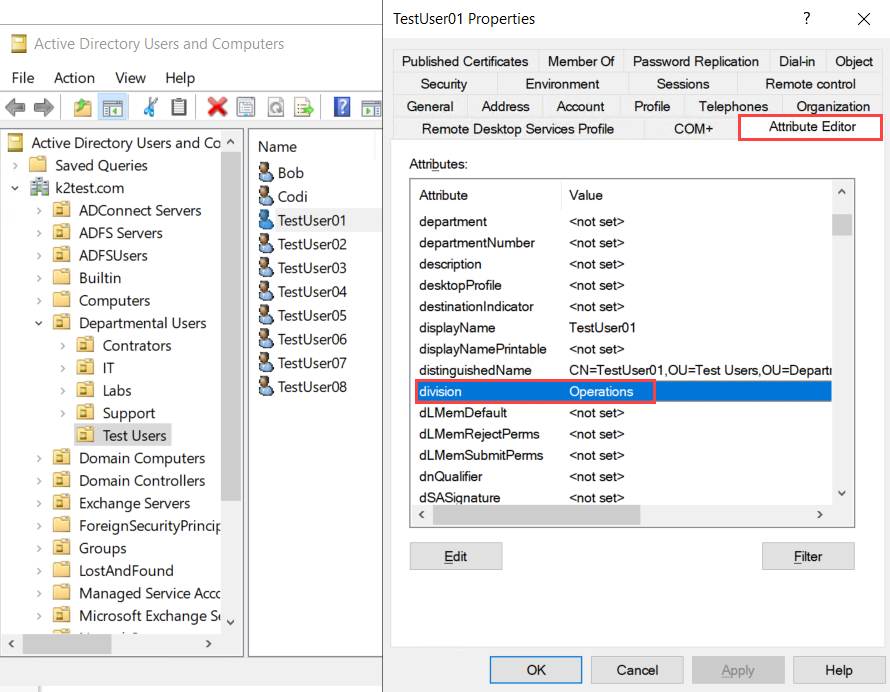The height and width of the screenshot is (692, 890).
Task: Click the red X Delete icon
Action: pos(217,107)
